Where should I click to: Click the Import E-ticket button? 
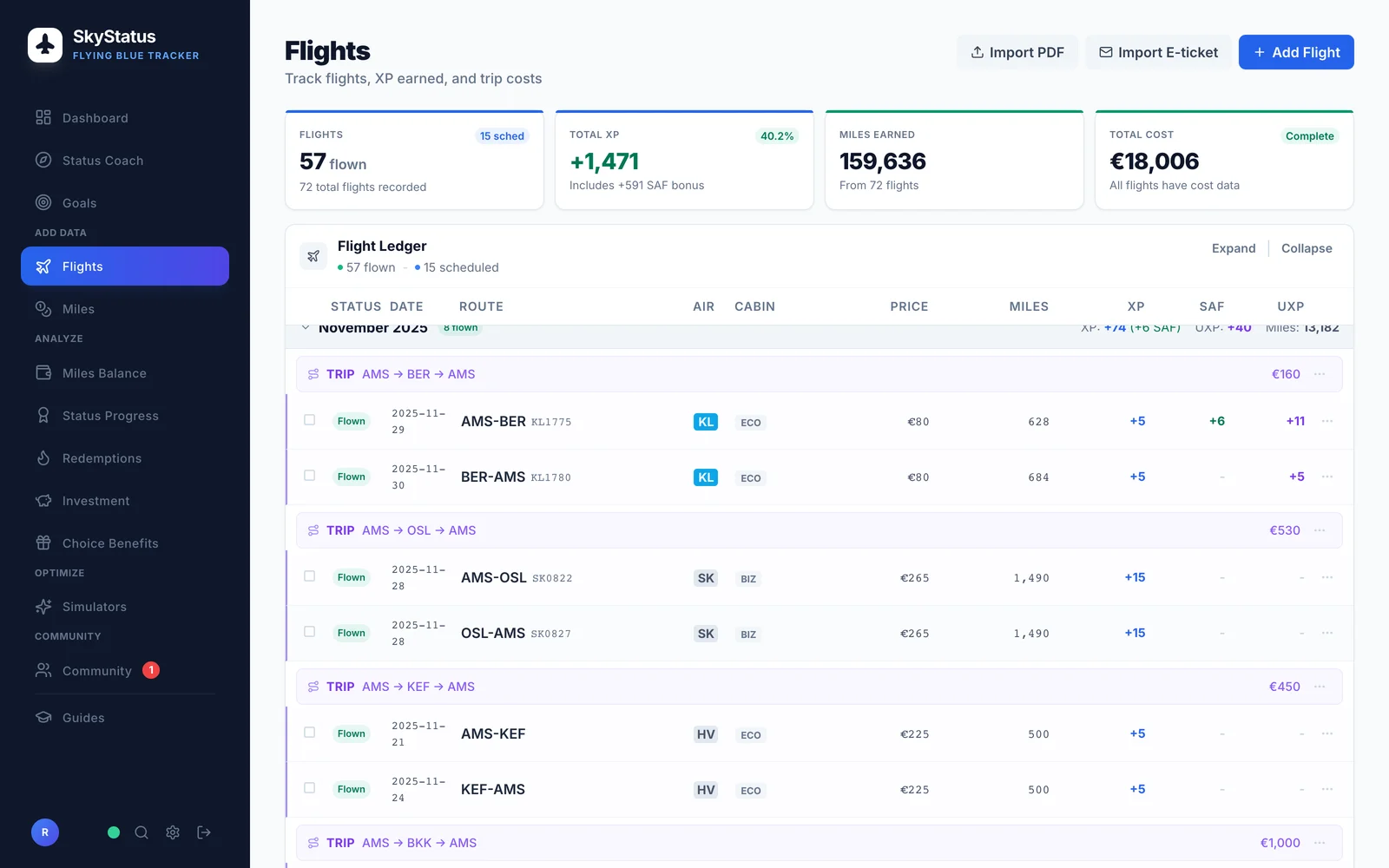(x=1158, y=52)
